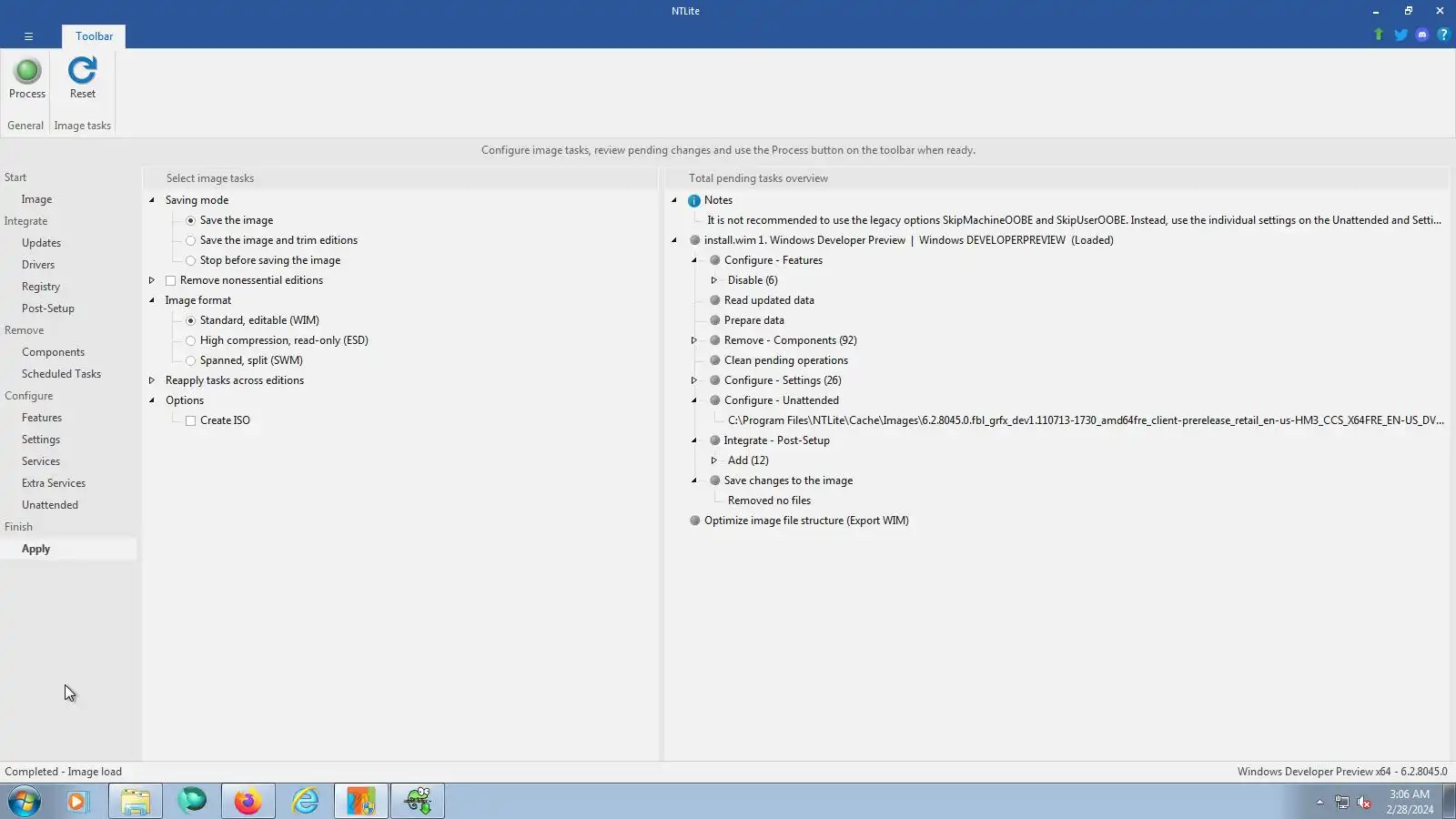The width and height of the screenshot is (1456, 819).
Task: Click the blue info icon beside Notes
Action: point(694,200)
